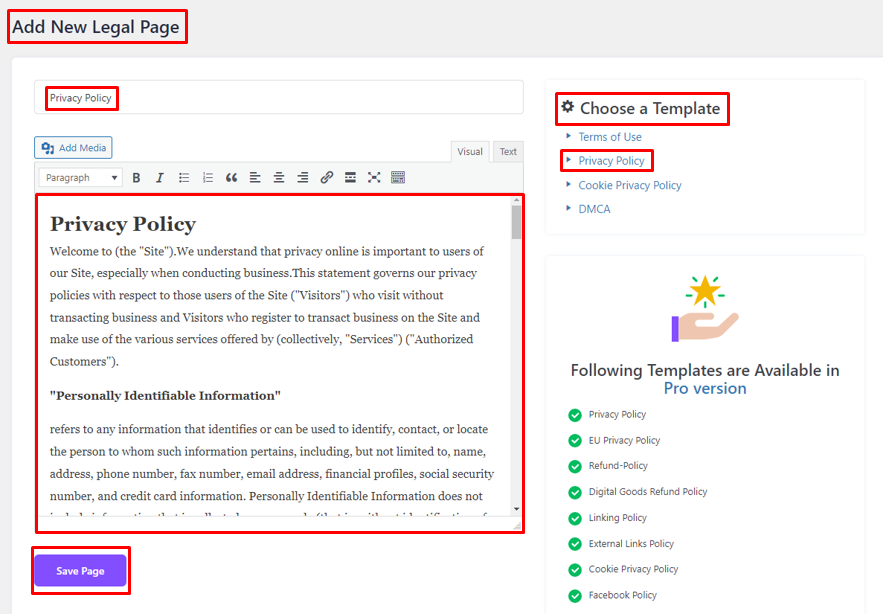883x615 pixels.
Task: Toggle the toolbar kitchen sink icon
Action: [398, 178]
